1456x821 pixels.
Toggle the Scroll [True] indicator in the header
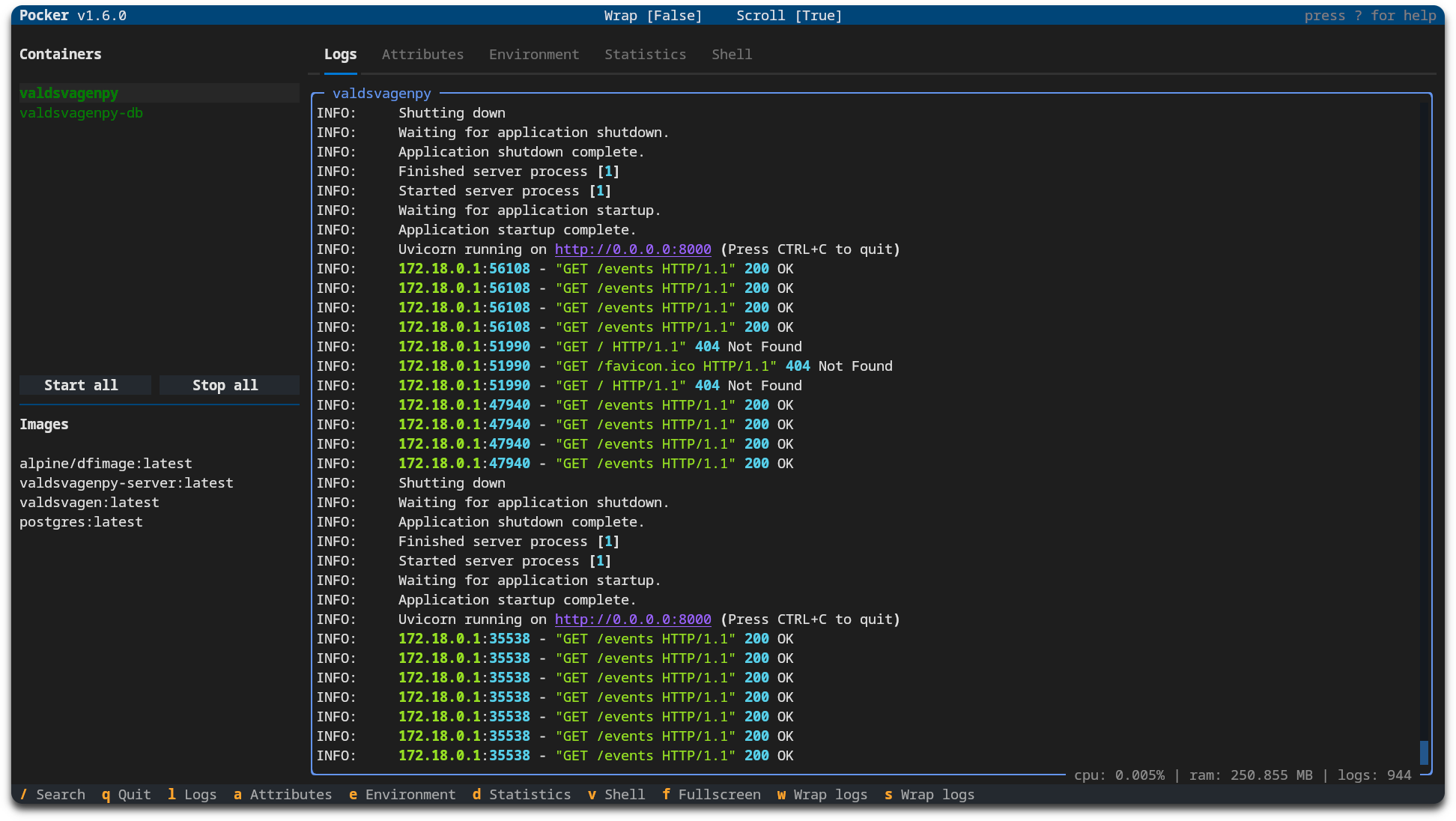789,16
